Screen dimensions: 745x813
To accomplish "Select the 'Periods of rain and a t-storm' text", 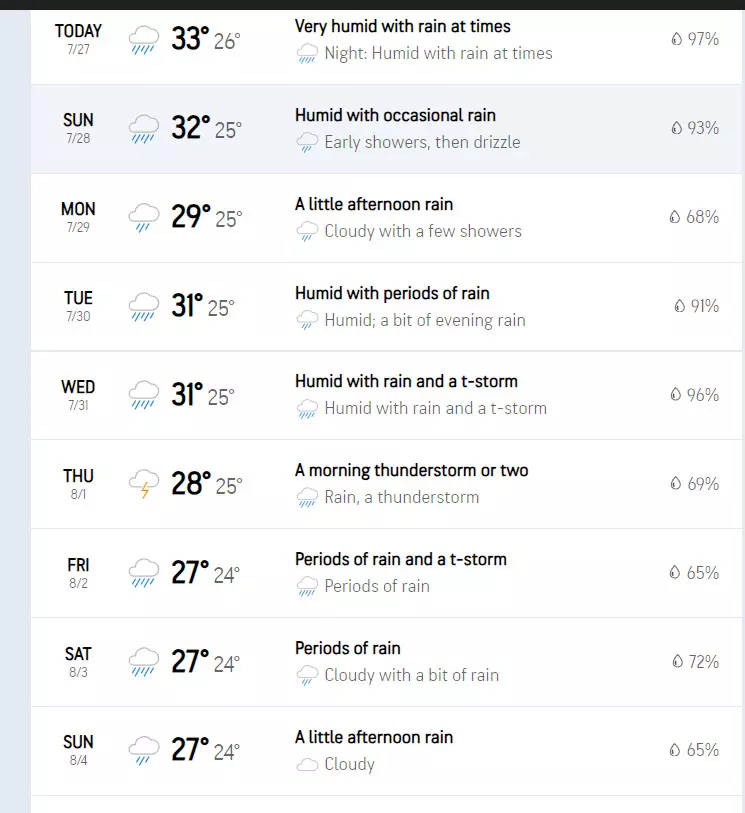I will tap(400, 559).
